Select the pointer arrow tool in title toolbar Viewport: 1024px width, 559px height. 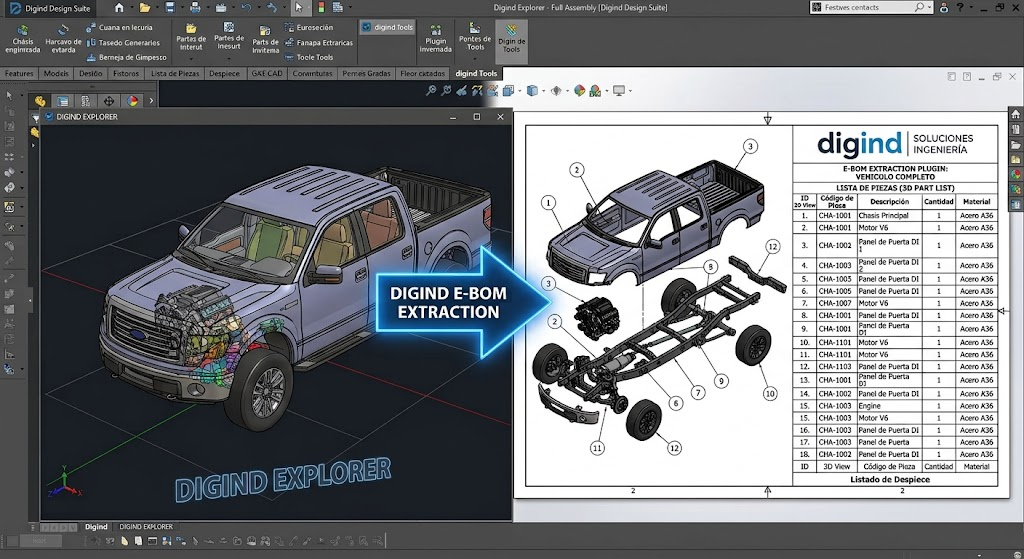pyautogui.click(x=298, y=8)
